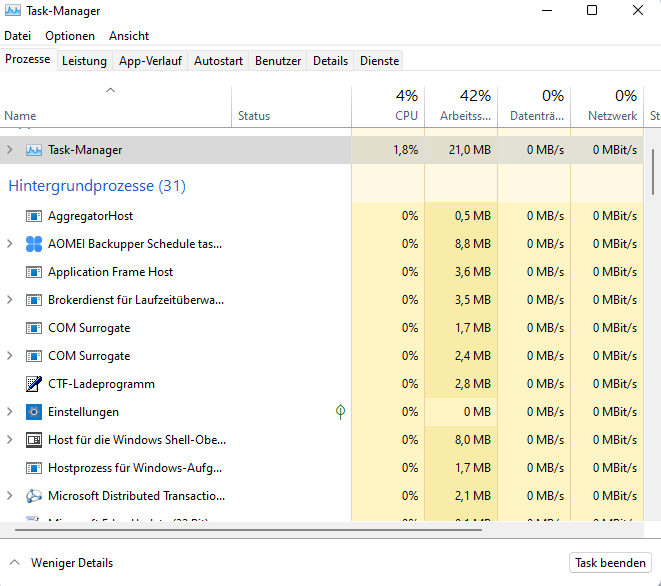The height and width of the screenshot is (586, 661).
Task: Switch to the Autostart tab
Action: click(218, 61)
